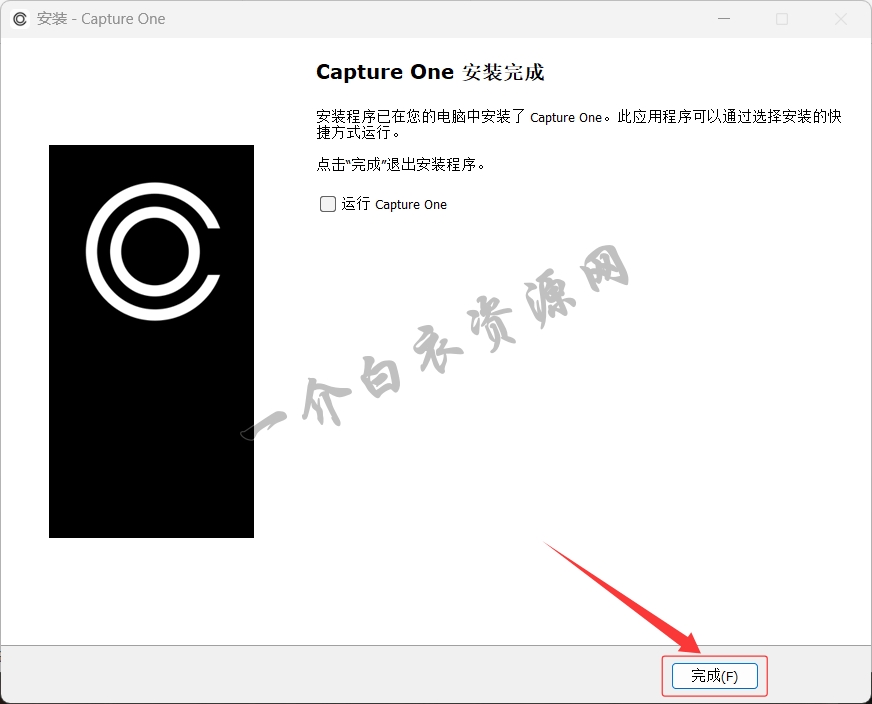The image size is (872, 704).
Task: Click the Capture One 安装完成 heading
Action: [x=430, y=72]
